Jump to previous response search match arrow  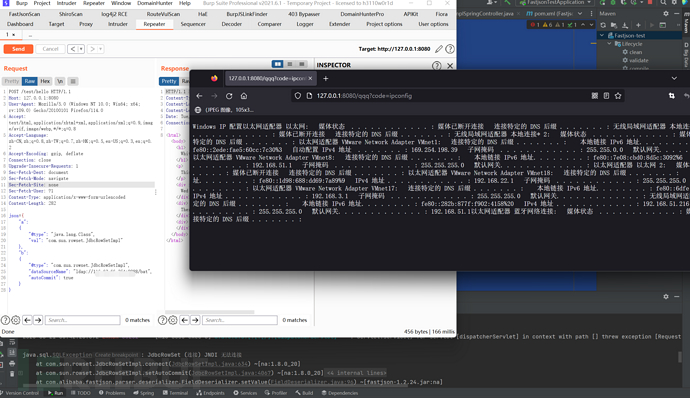(184, 320)
